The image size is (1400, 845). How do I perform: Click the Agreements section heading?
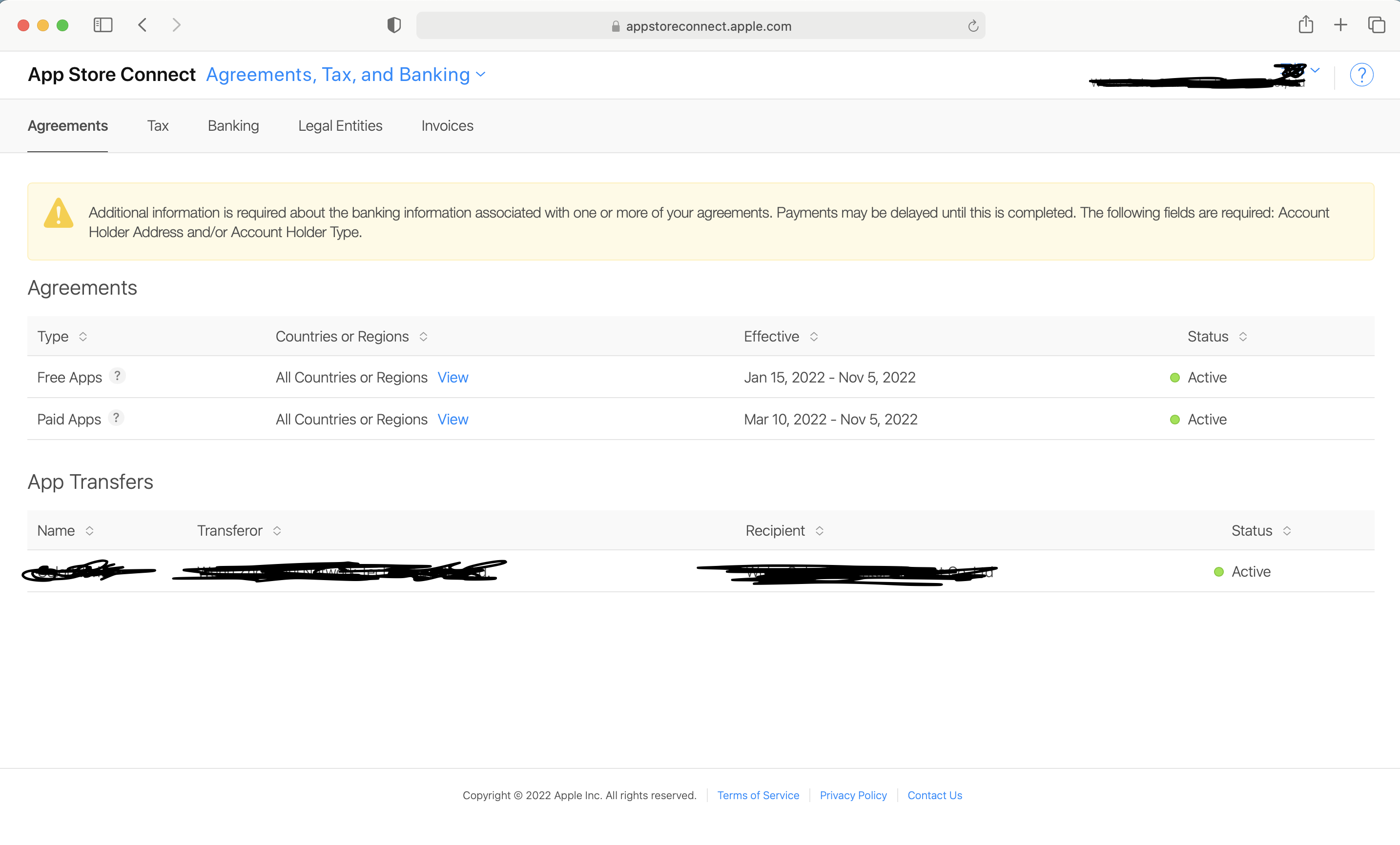click(x=82, y=288)
